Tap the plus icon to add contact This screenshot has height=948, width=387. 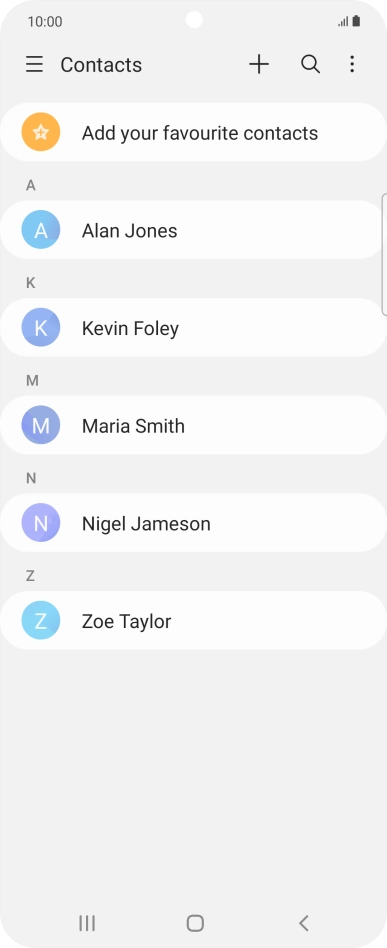click(259, 64)
